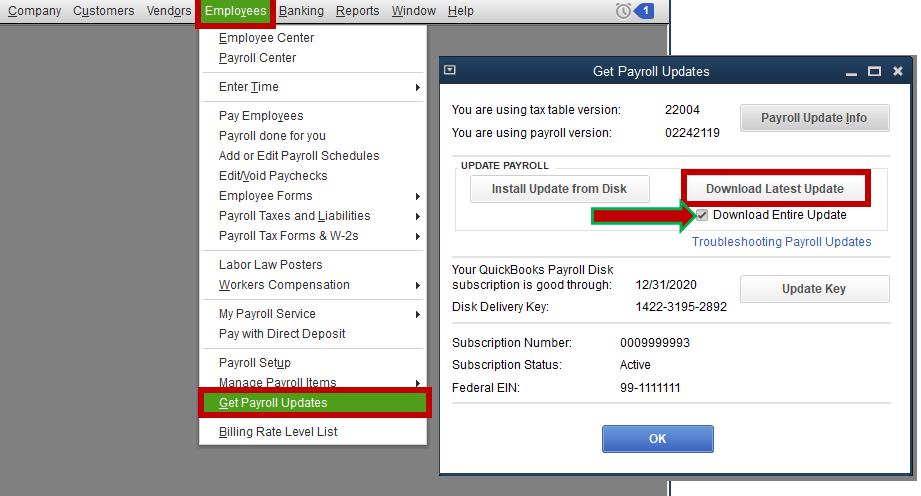Click subscription date 12/31/2020

coord(666,285)
